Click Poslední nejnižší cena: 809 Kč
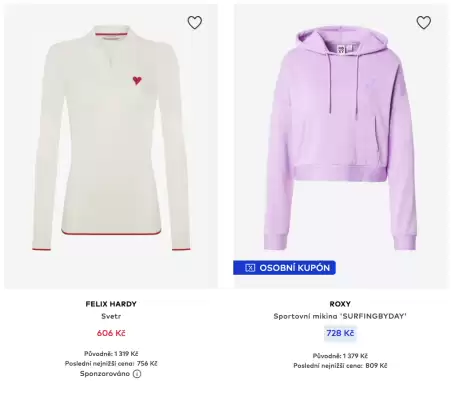The height and width of the screenshot is (400, 453). (340, 366)
